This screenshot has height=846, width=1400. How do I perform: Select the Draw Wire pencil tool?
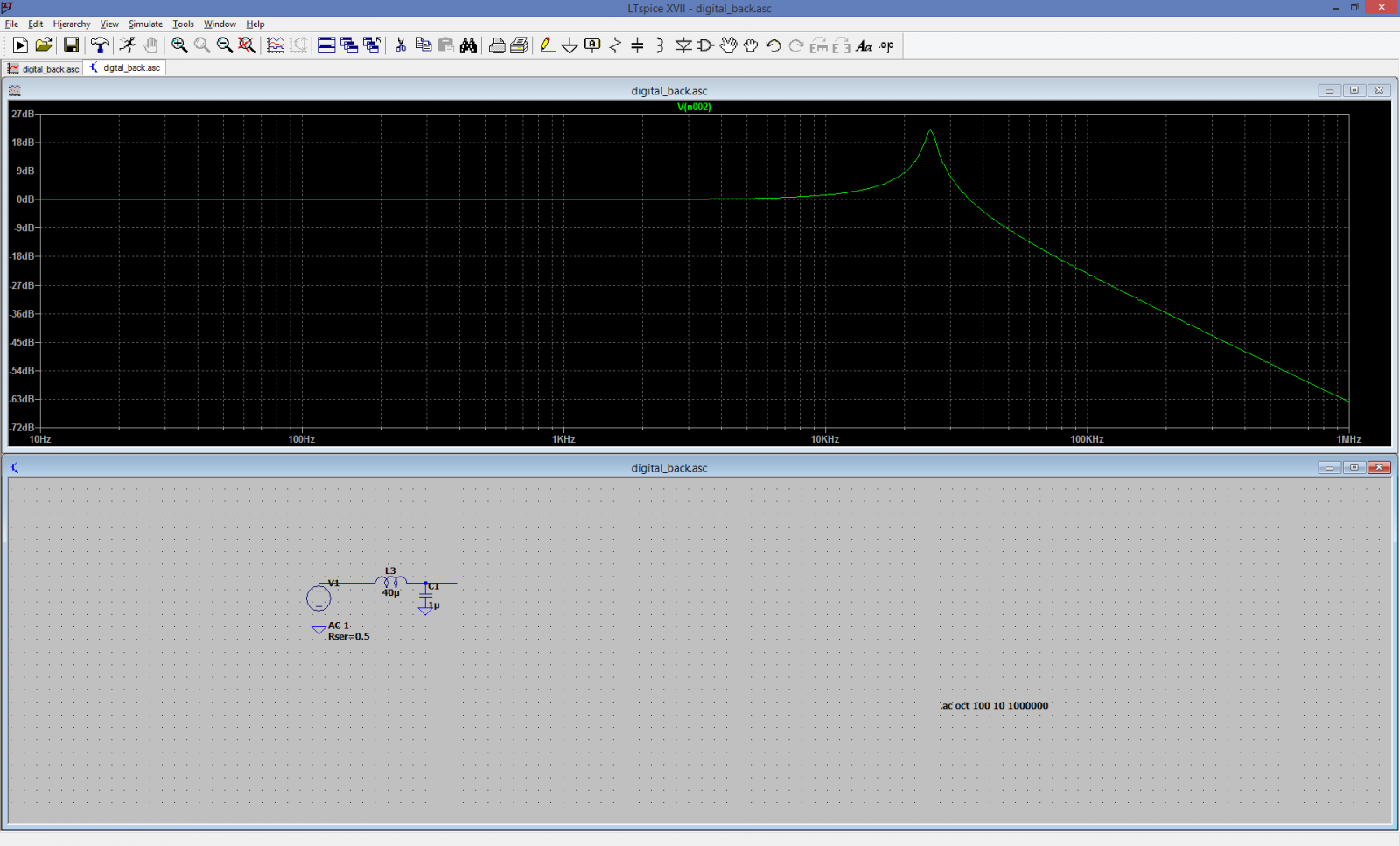click(x=547, y=45)
